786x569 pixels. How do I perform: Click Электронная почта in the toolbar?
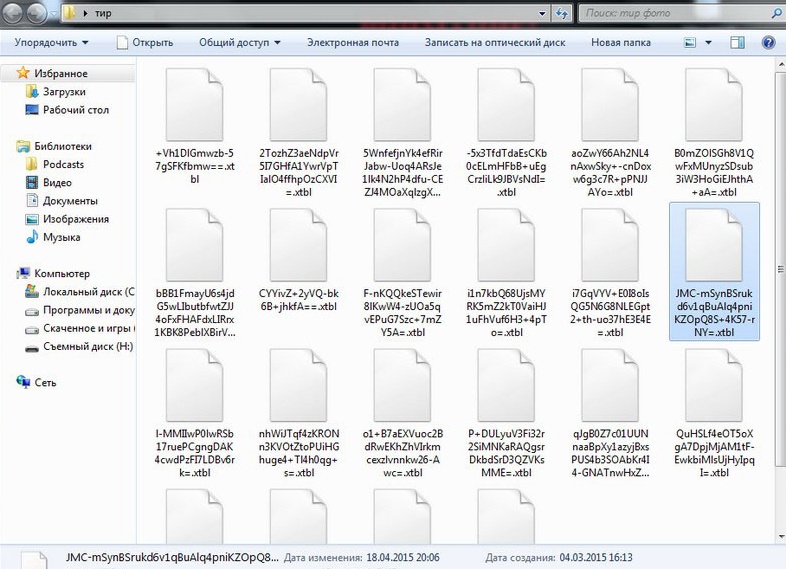(353, 43)
